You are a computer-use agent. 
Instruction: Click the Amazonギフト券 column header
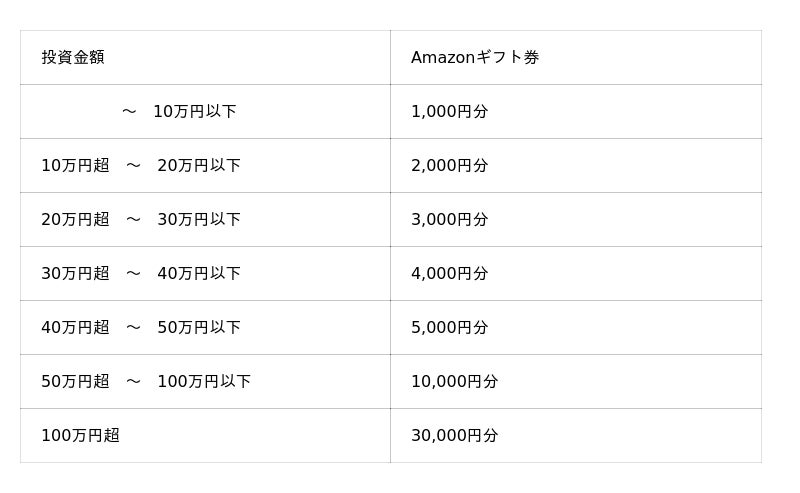pos(474,57)
